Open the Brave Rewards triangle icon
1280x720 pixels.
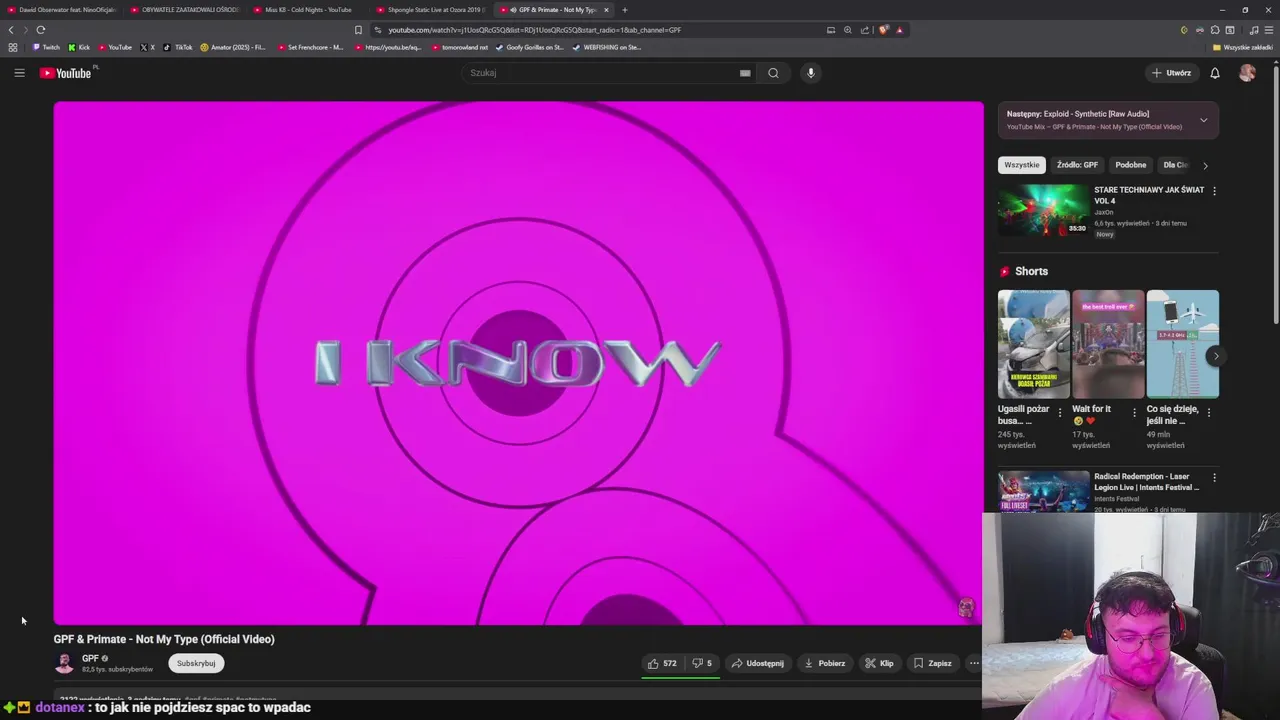[899, 30]
